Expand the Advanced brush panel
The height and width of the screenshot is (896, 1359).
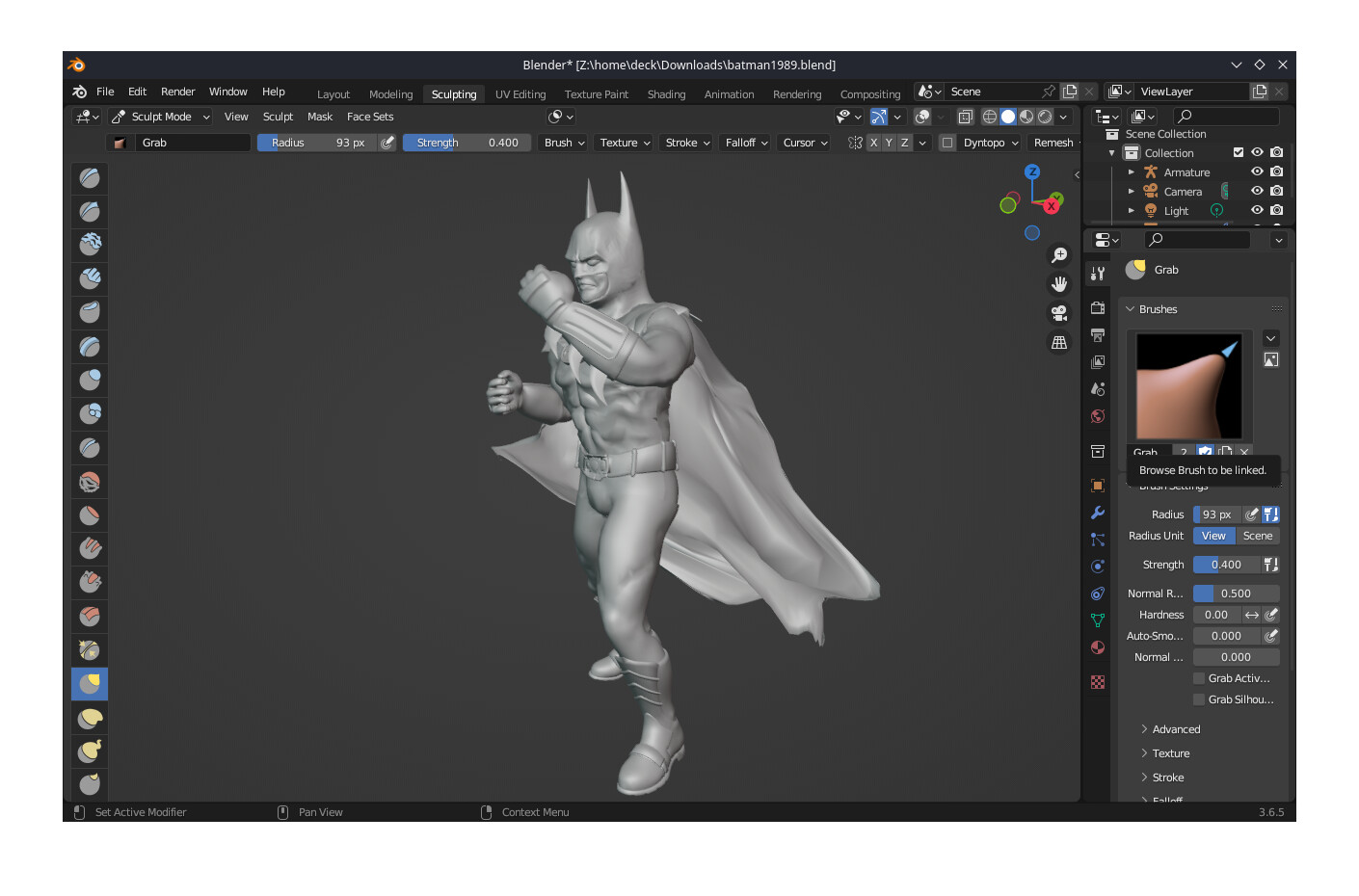click(1176, 729)
